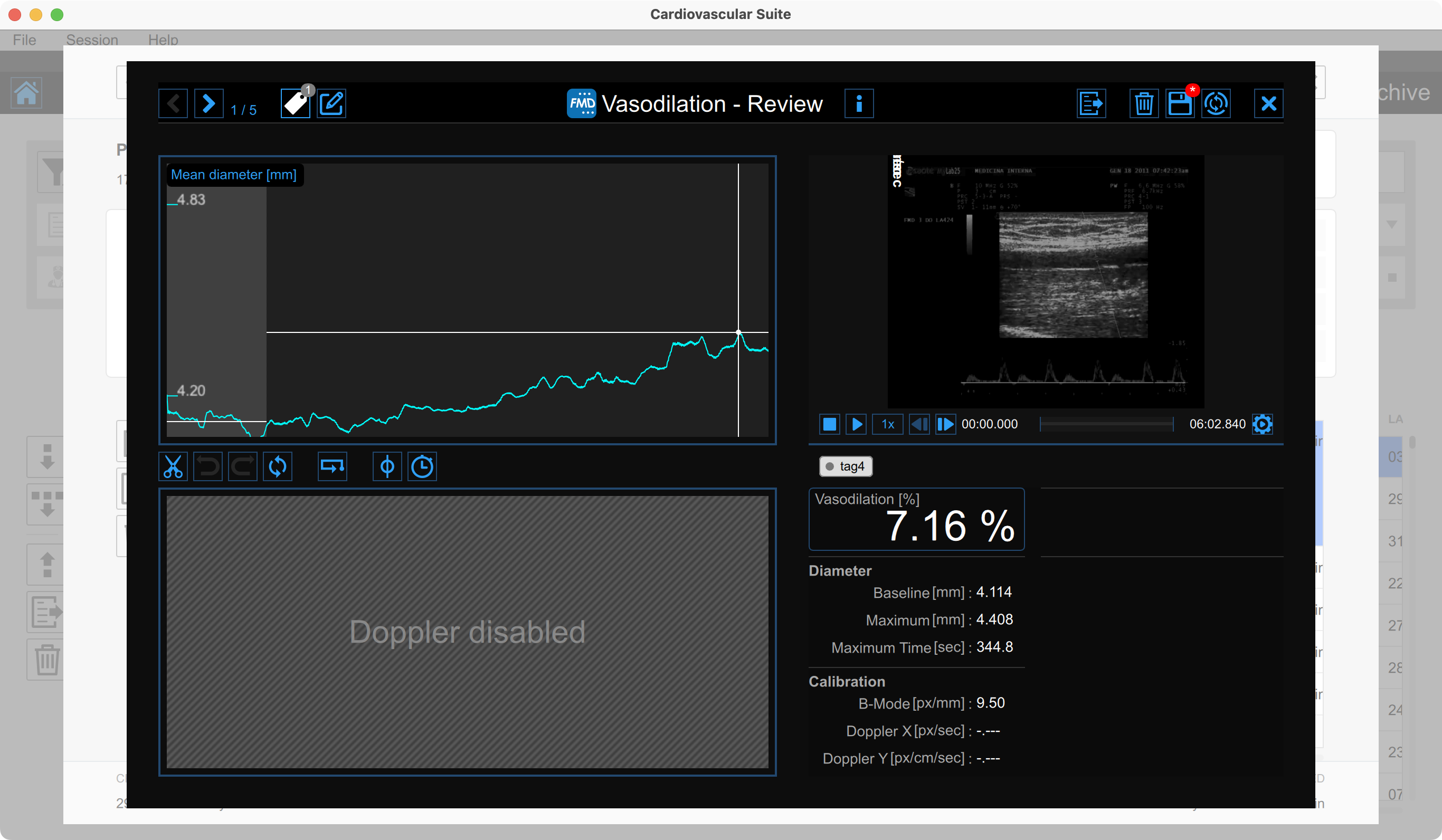Click the tag label icon with badge
The image size is (1442, 840).
pyautogui.click(x=295, y=103)
